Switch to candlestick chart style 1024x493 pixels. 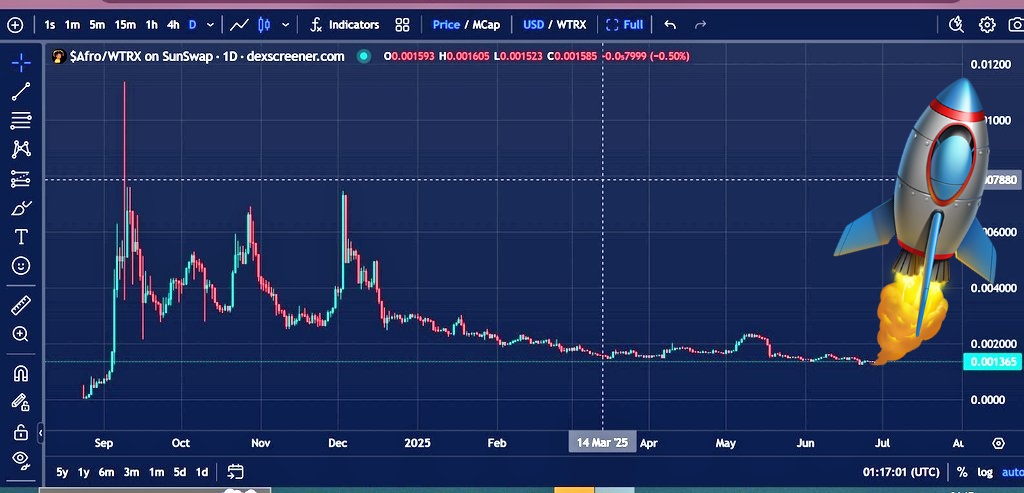(264, 25)
